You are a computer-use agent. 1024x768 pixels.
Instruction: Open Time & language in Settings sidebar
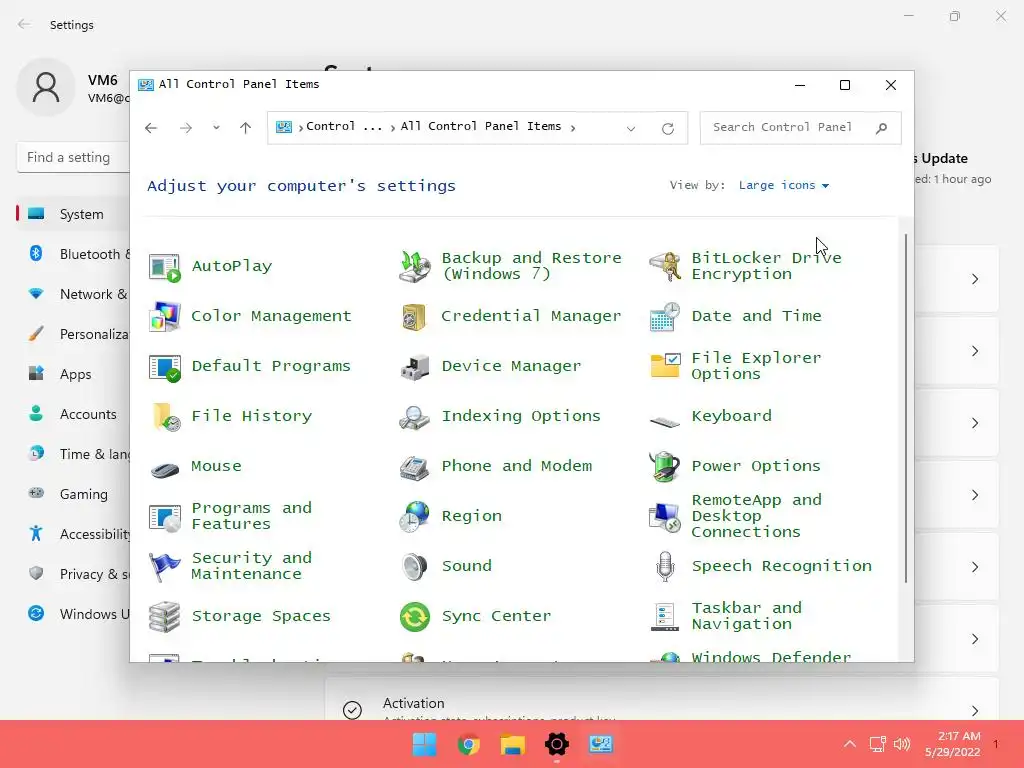73,454
